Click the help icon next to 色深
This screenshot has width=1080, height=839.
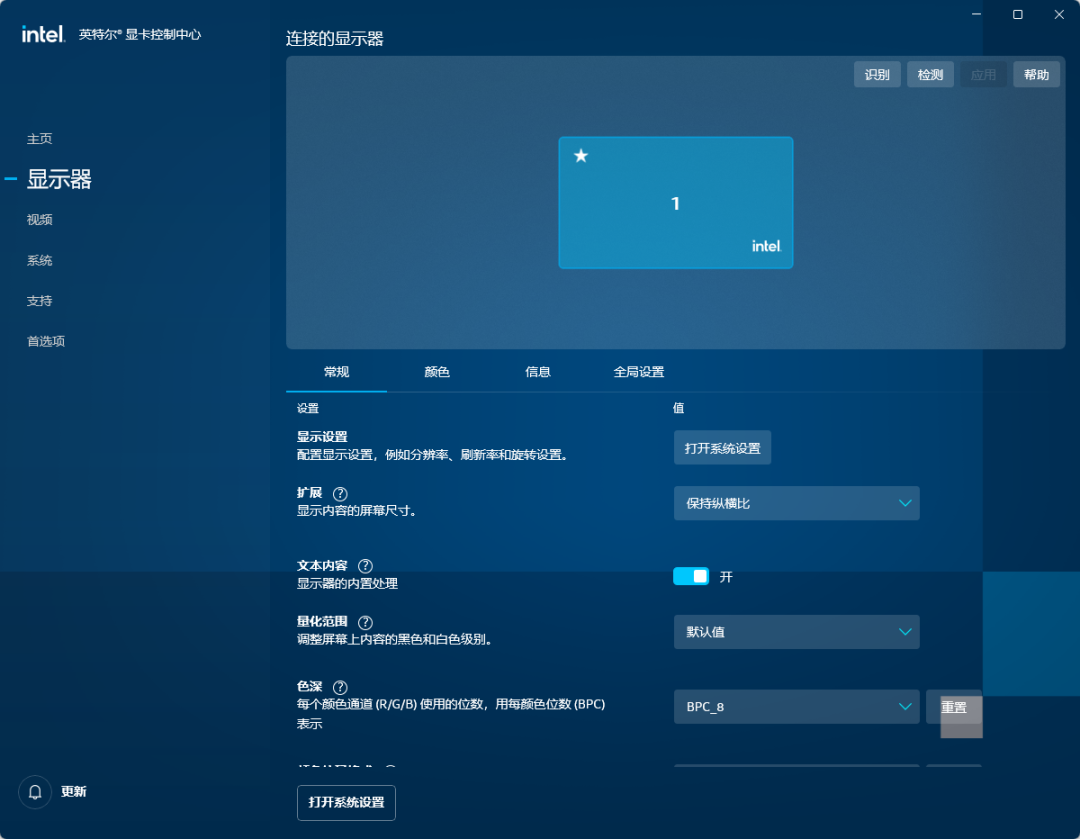pyautogui.click(x=340, y=687)
